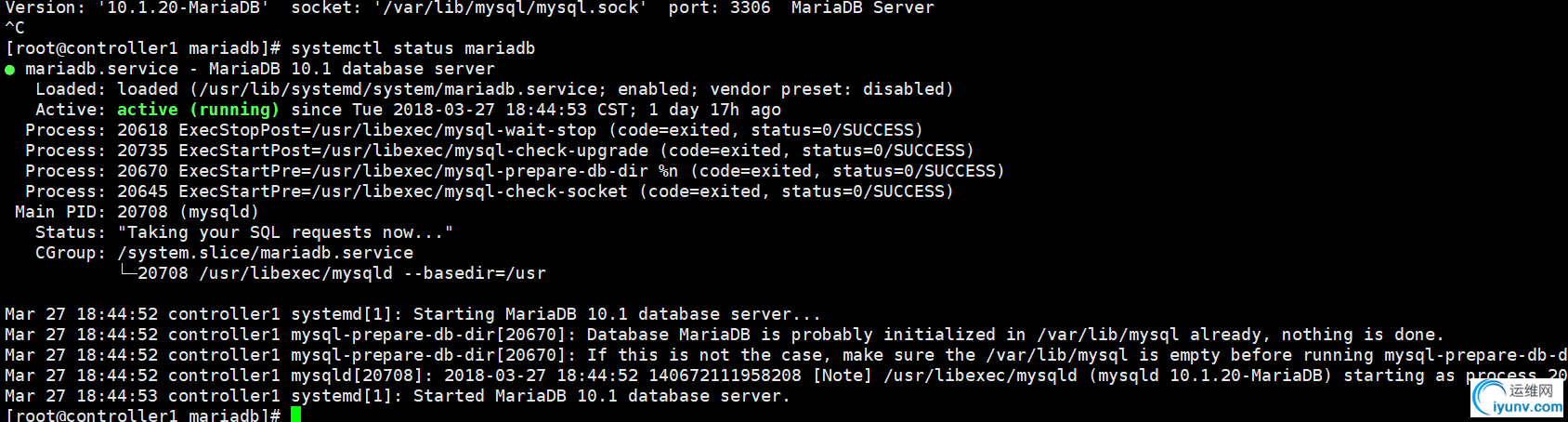The width and height of the screenshot is (1568, 422).
Task: Click the "systemctl status mariadb" command text
Action: pyautogui.click(x=412, y=48)
